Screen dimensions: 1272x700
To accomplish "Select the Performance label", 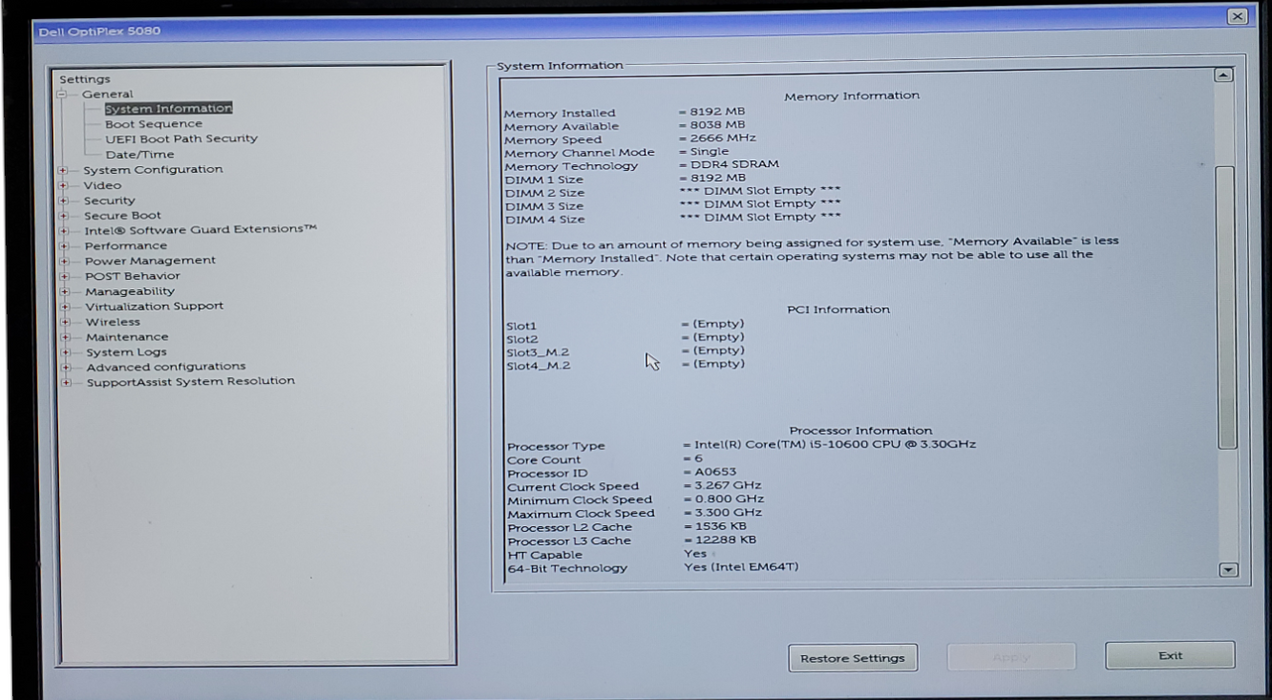I will [126, 246].
